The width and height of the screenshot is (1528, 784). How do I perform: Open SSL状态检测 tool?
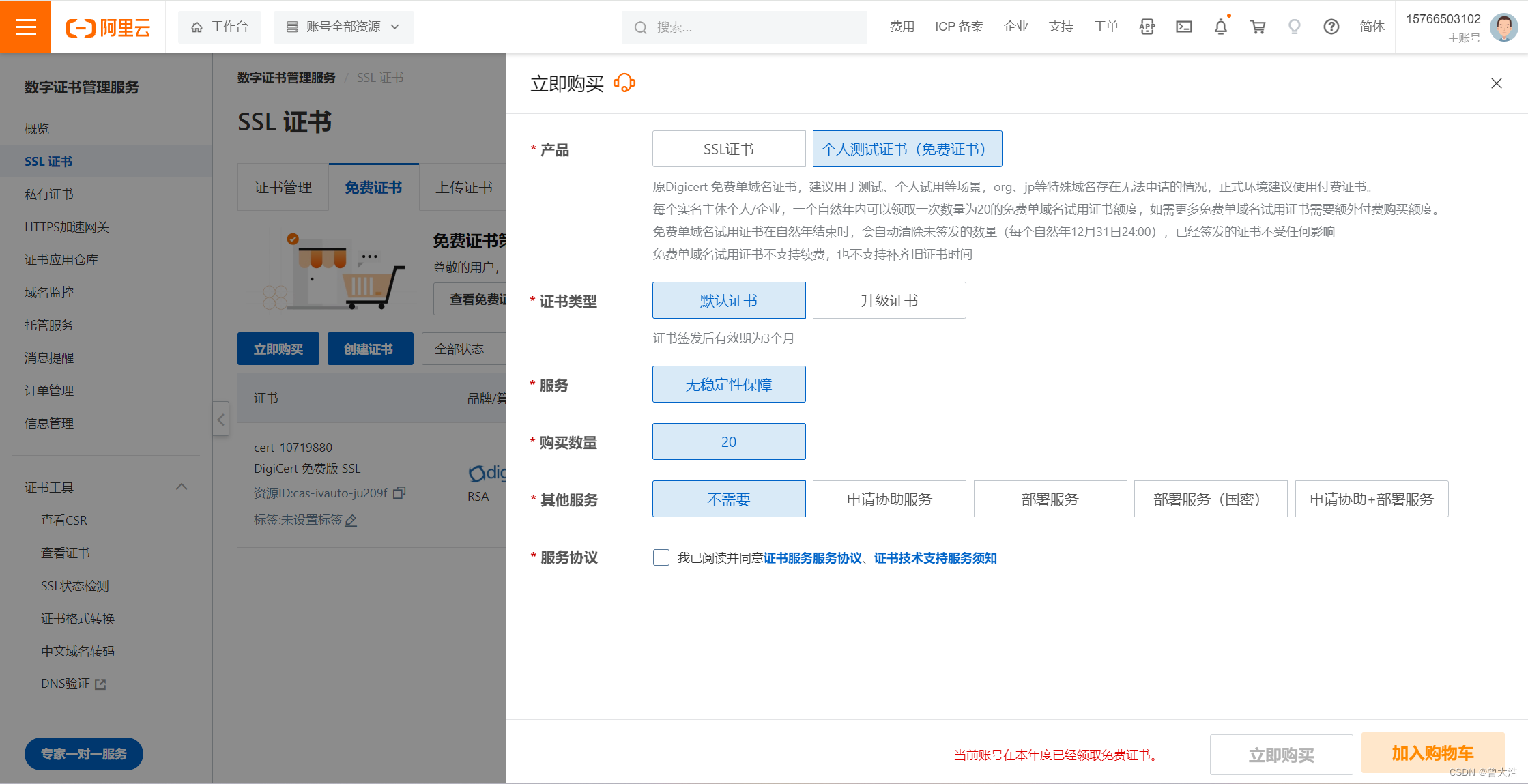pyautogui.click(x=75, y=585)
